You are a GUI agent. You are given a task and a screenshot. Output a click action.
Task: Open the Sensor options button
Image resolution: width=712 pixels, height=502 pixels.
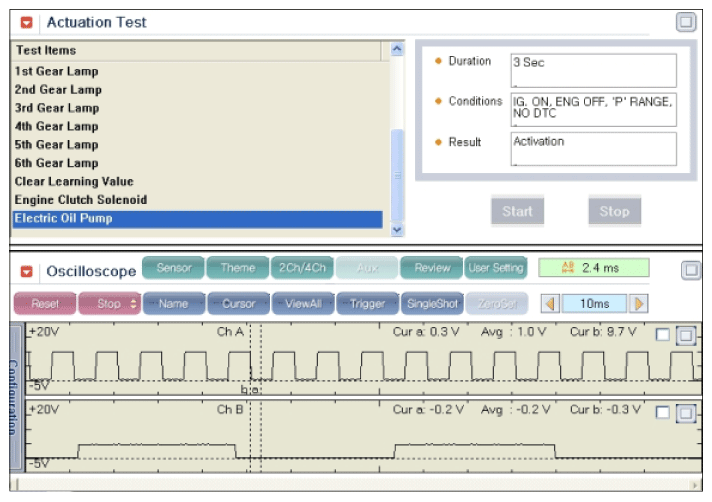click(x=174, y=268)
